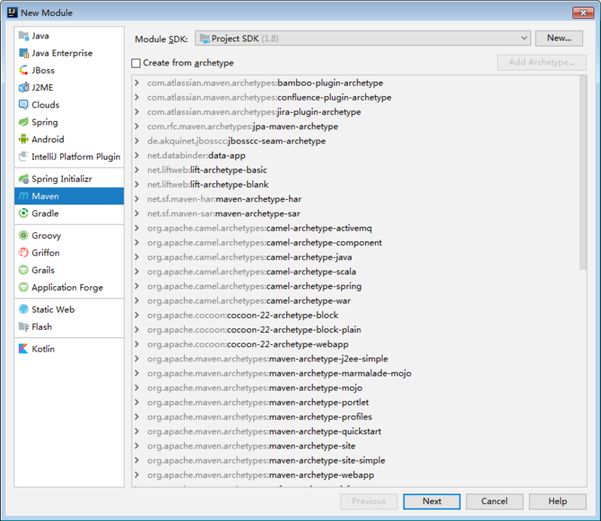The height and width of the screenshot is (521, 601).
Task: Select the maven-archetype-marmalade-mojo entry
Action: (279, 373)
